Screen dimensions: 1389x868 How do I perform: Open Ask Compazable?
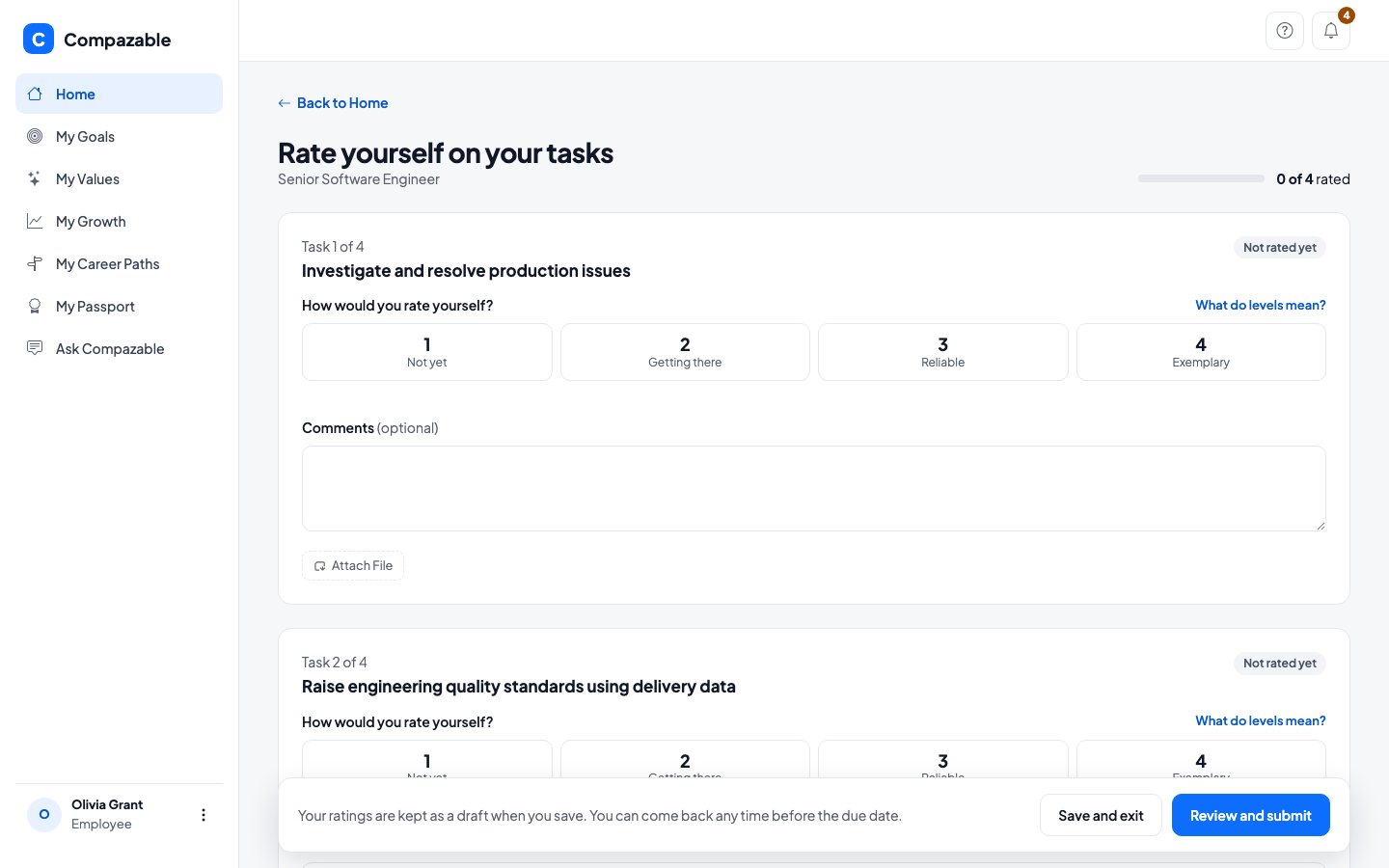pyautogui.click(x=119, y=348)
